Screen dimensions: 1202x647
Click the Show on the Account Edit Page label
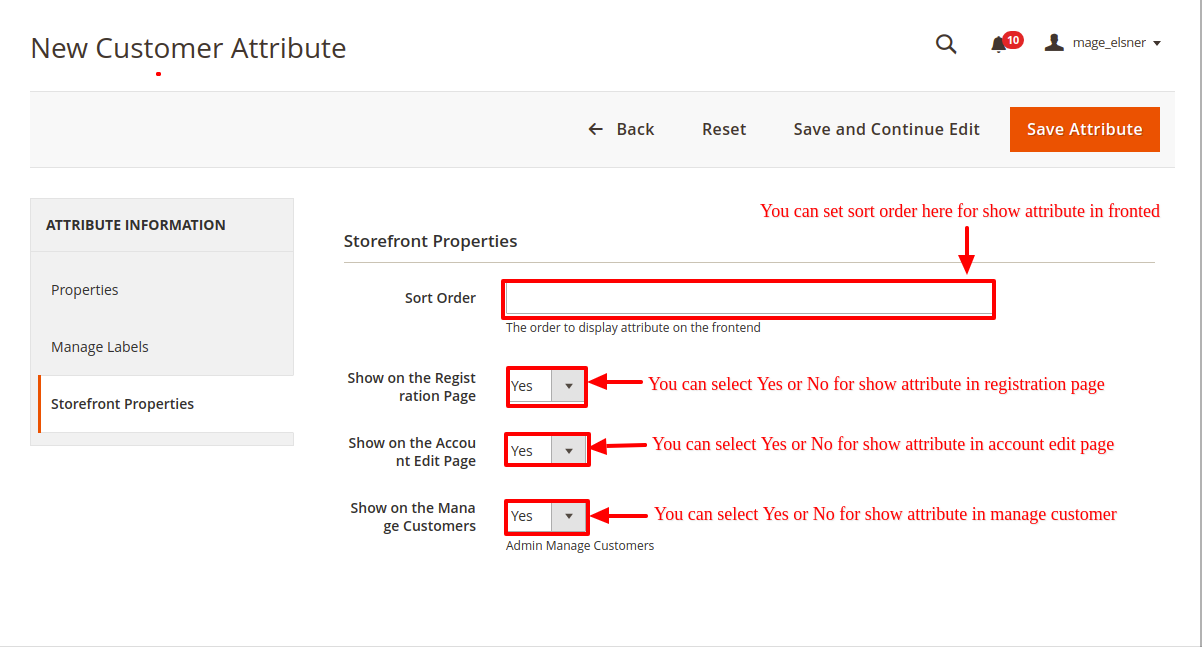pos(412,452)
